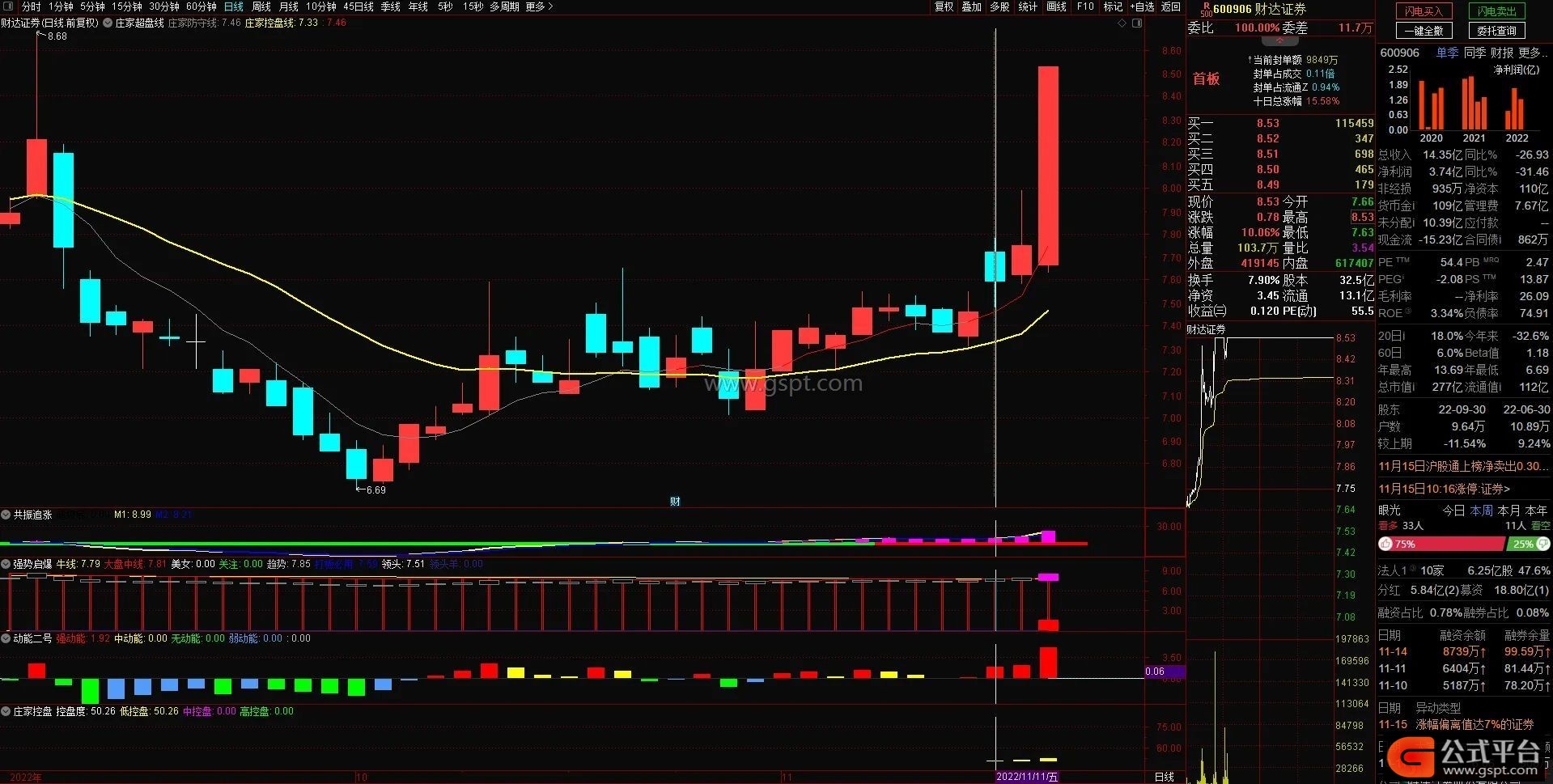Switch financials to 单季 view
The image size is (1553, 784).
tap(1447, 53)
